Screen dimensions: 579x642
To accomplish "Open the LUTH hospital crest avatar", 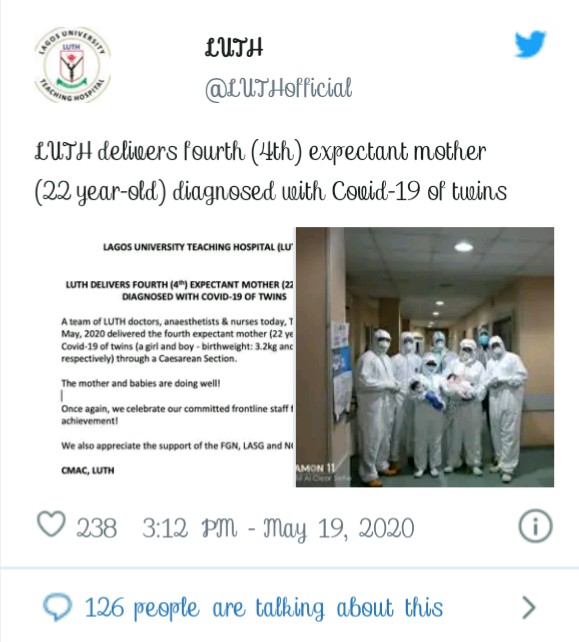I will coord(72,65).
